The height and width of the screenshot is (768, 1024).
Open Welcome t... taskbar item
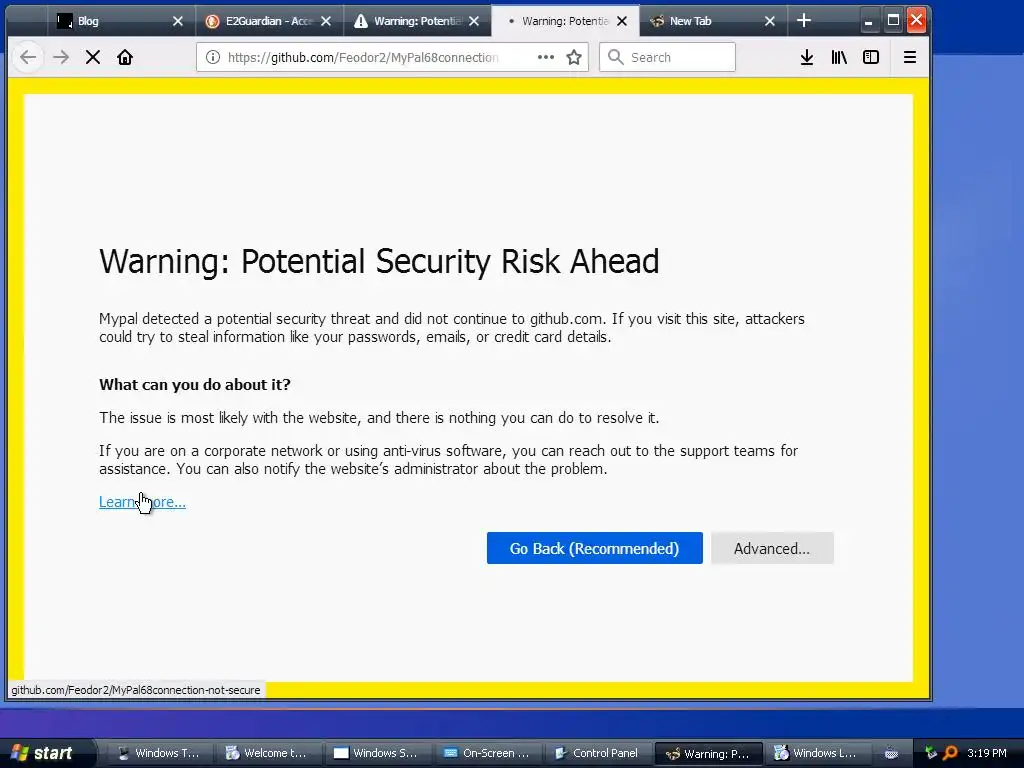click(x=268, y=753)
